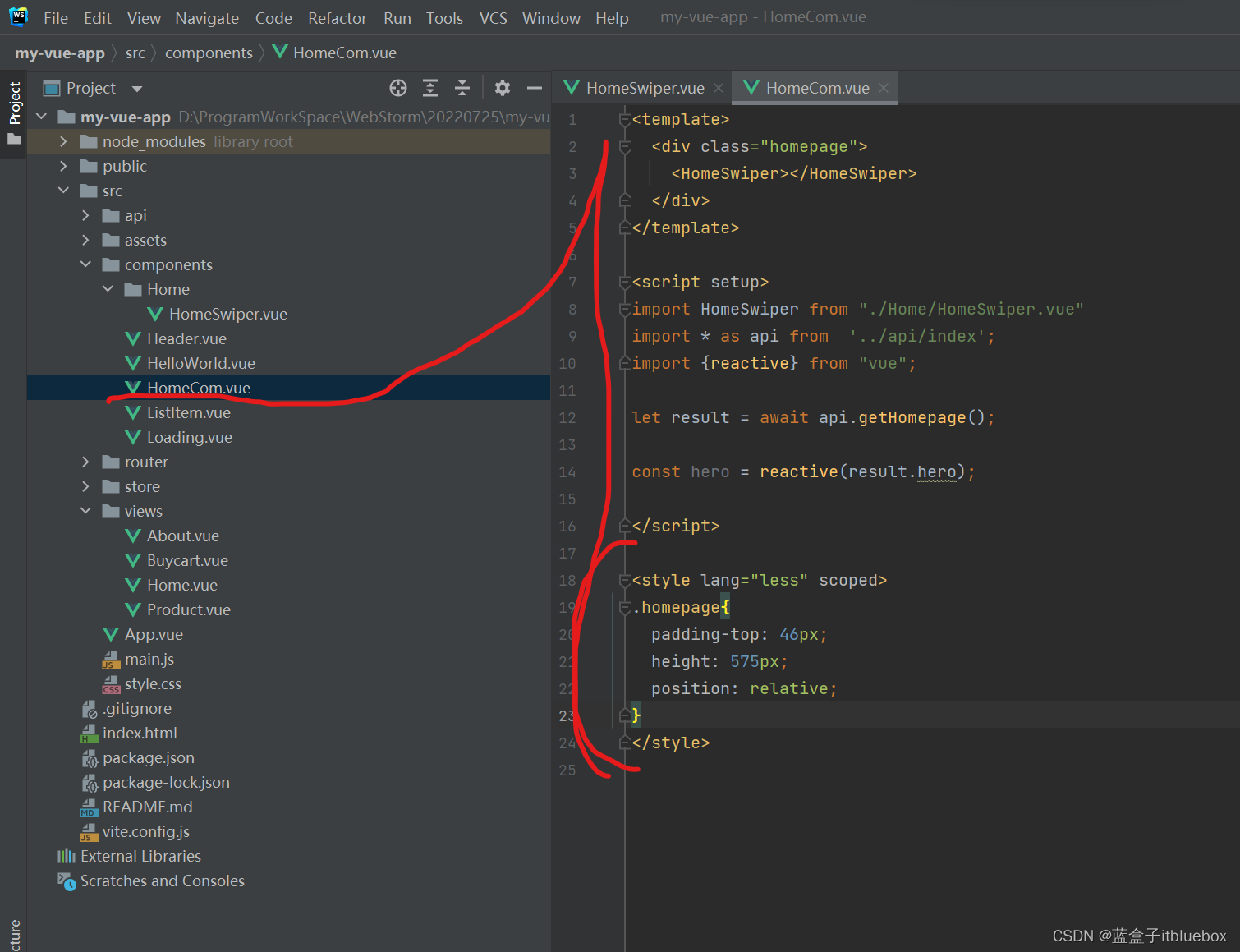1240x952 pixels.
Task: Fold the script setup block at line 7
Action: (x=625, y=283)
